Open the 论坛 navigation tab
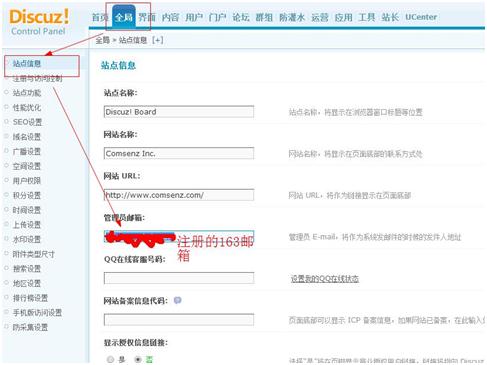This screenshot has width=487, height=365. 241,17
